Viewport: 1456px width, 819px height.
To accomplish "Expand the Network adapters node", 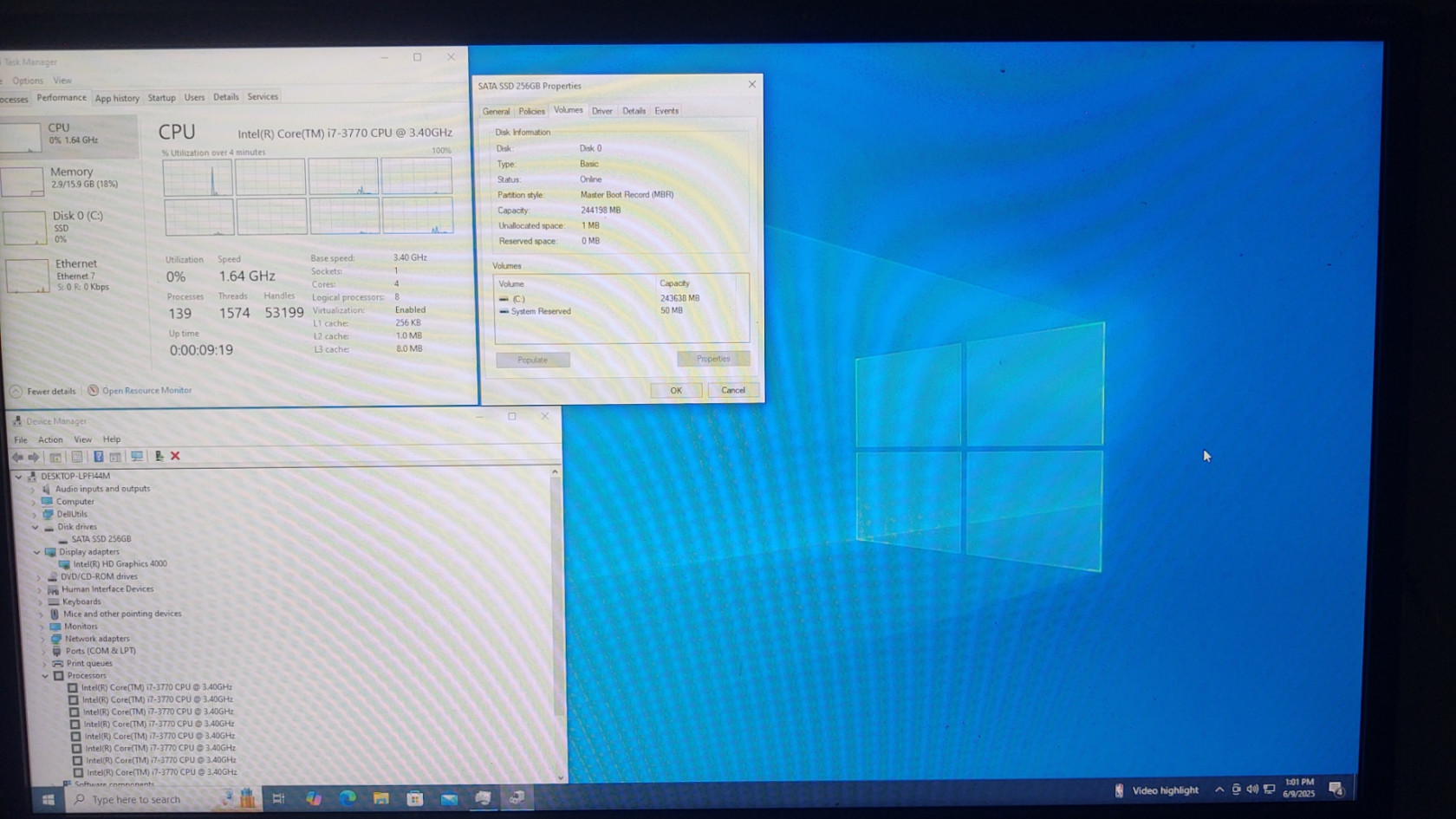I will [x=42, y=639].
